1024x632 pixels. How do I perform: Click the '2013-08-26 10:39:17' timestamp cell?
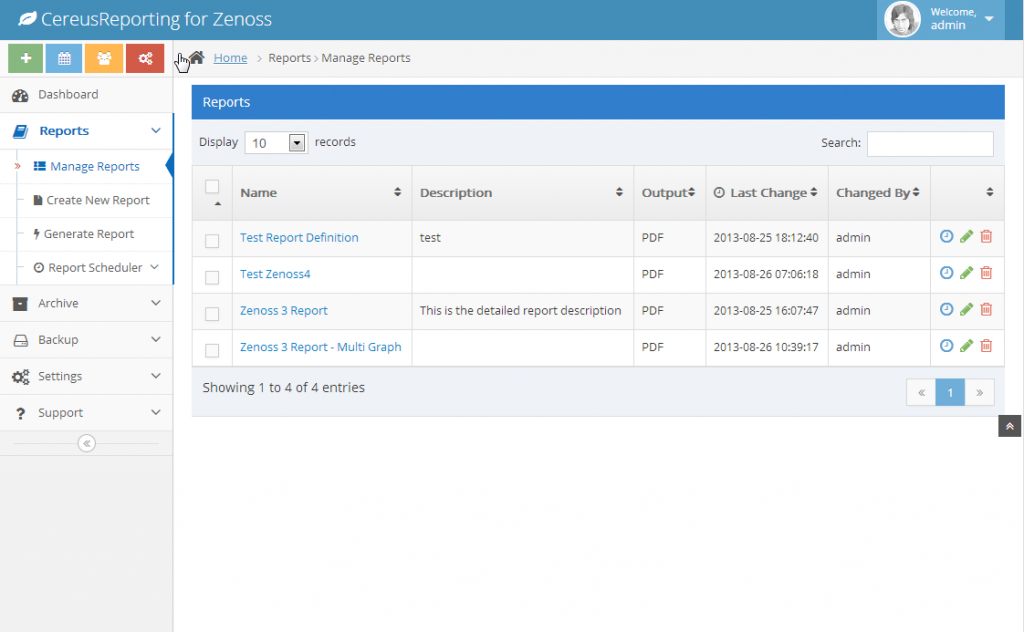click(x=767, y=347)
